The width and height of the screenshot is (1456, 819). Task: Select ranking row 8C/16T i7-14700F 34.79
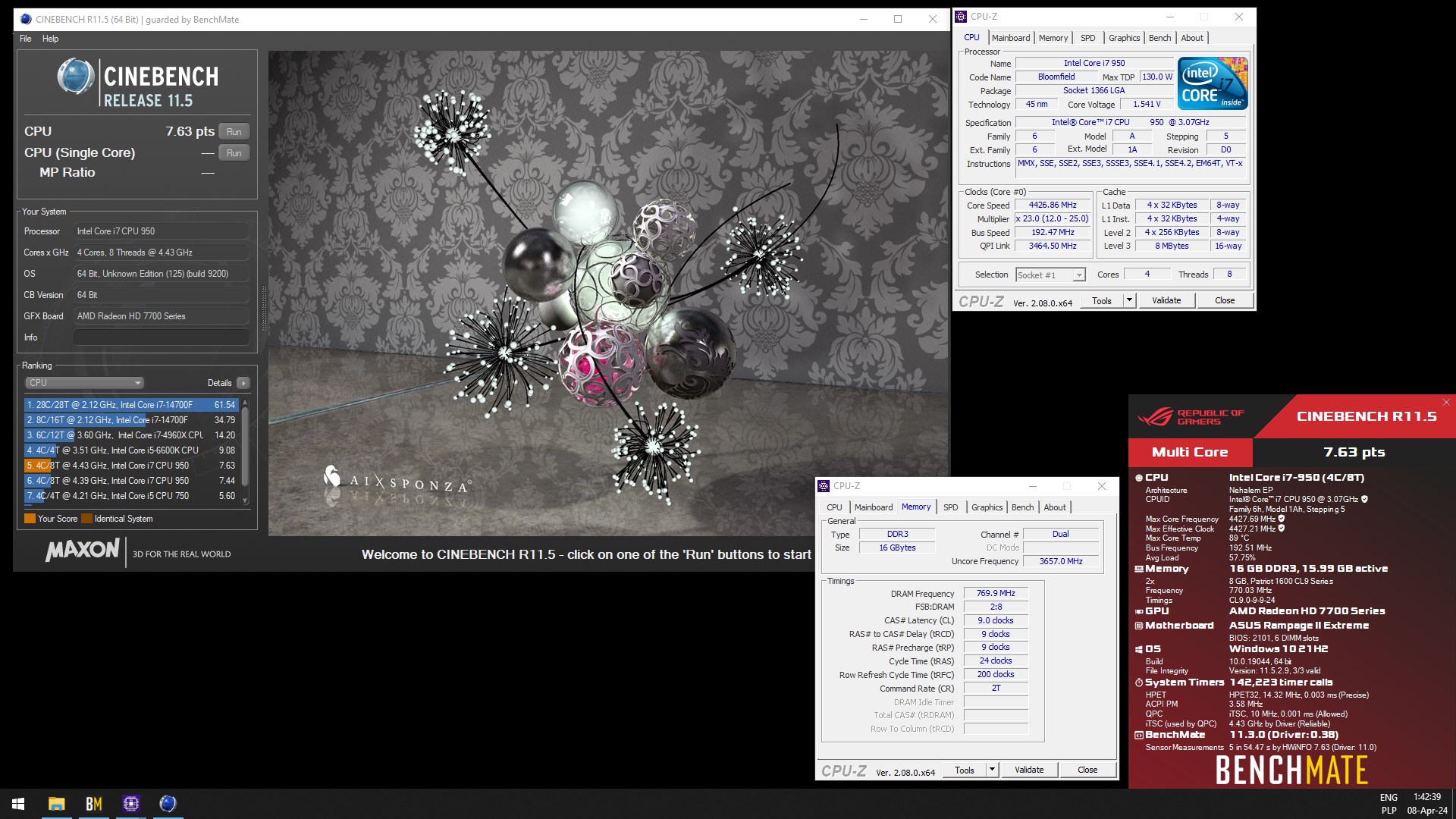tap(131, 420)
